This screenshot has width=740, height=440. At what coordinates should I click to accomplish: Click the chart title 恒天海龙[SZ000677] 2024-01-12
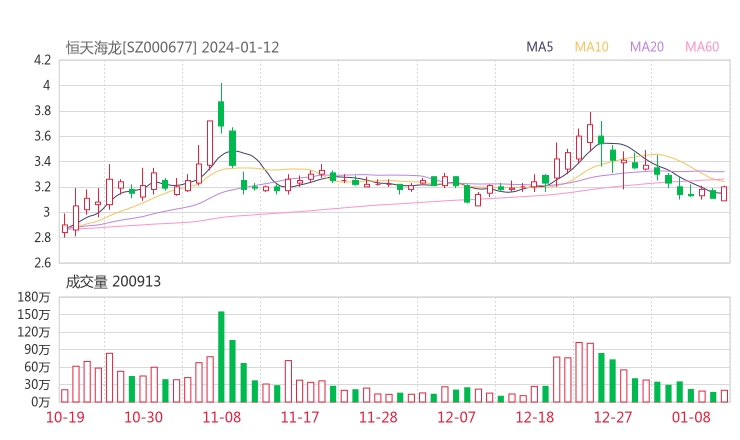point(172,48)
